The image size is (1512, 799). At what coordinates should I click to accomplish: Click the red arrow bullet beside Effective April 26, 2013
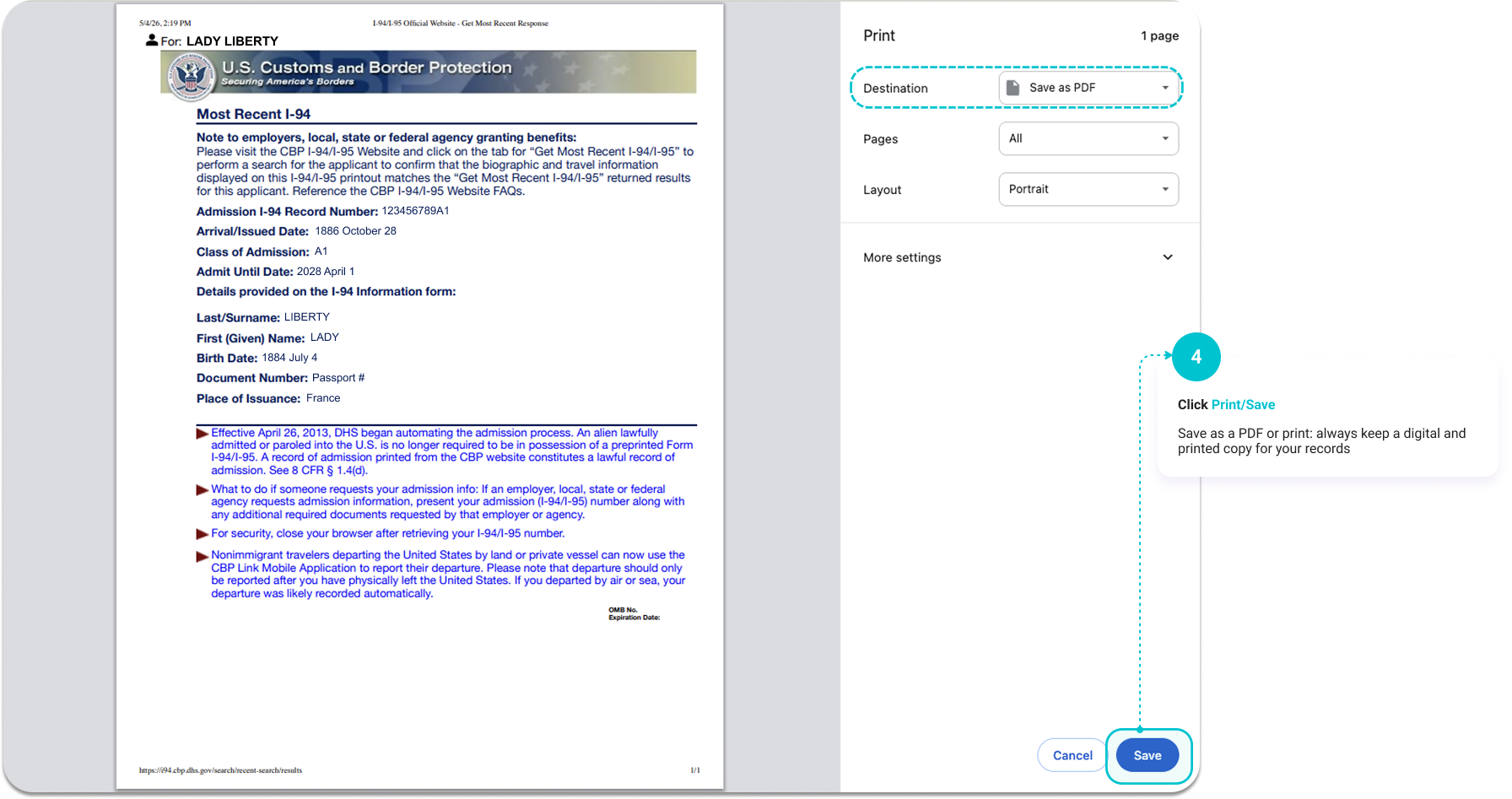coord(202,434)
